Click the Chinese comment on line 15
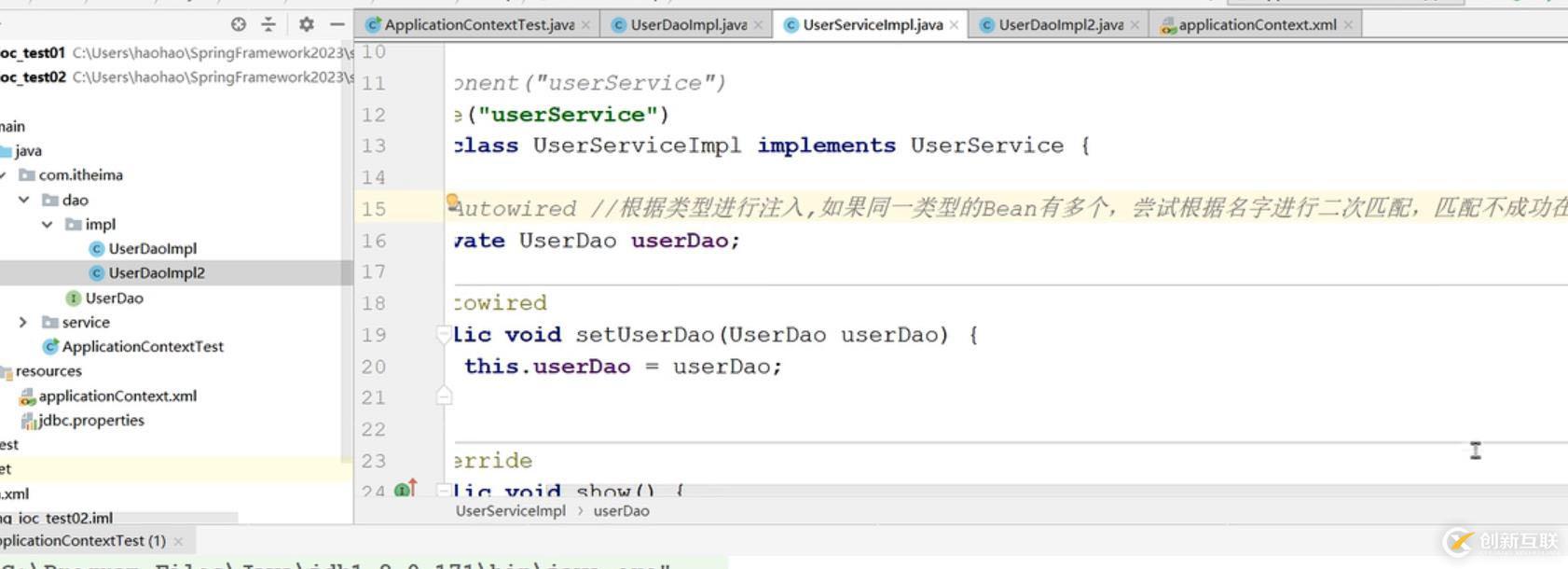1568x569 pixels. [1079, 208]
